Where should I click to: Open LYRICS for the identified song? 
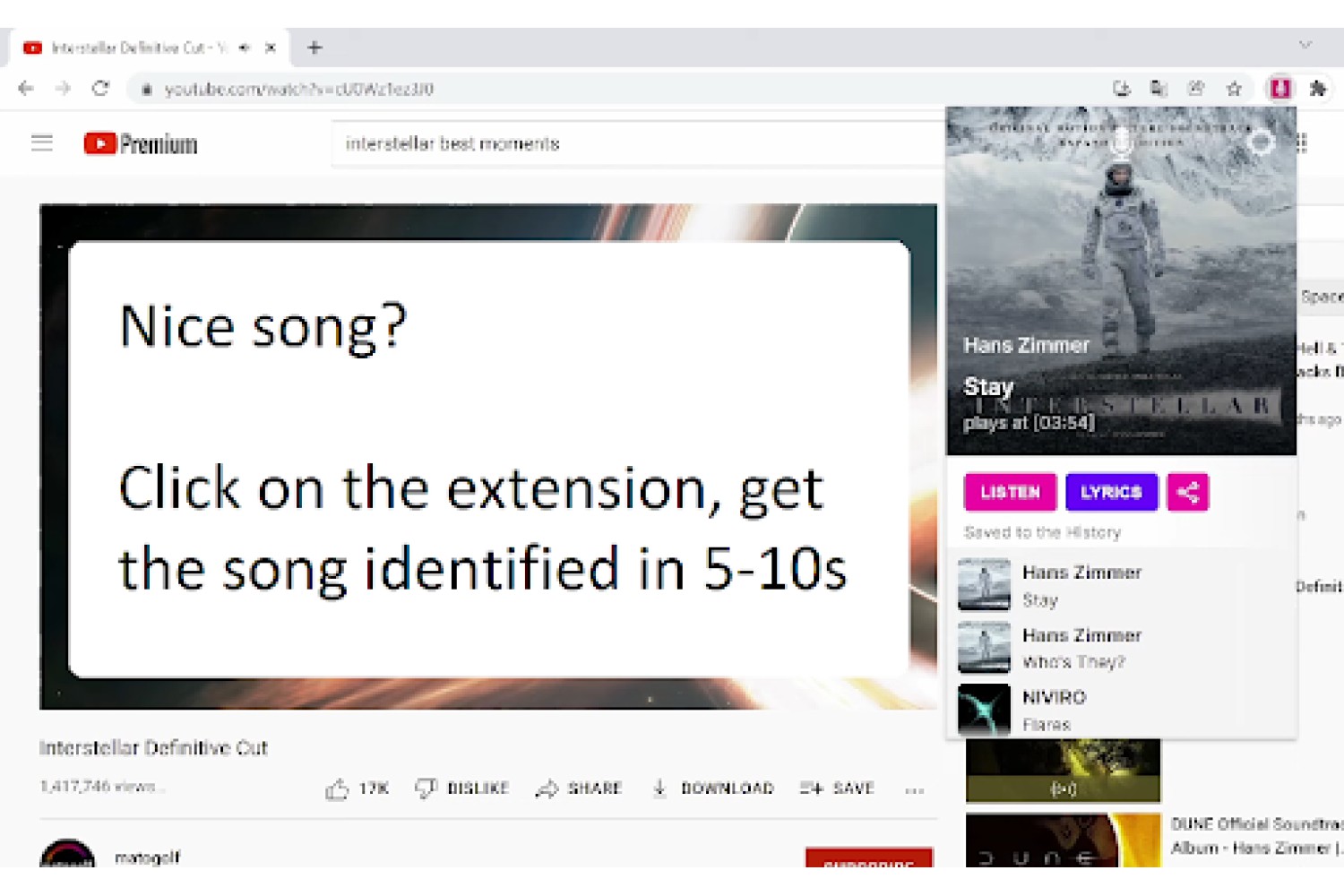tap(1111, 492)
